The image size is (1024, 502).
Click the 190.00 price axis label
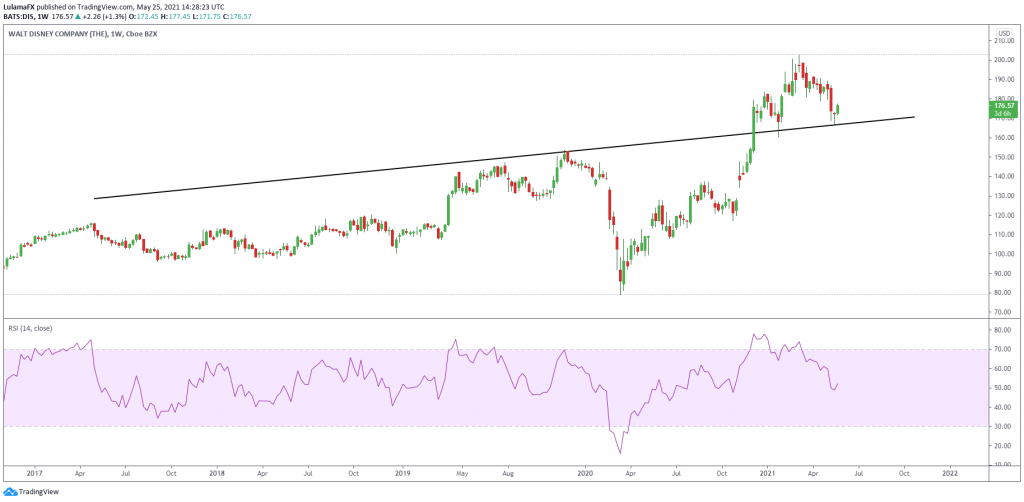(1002, 80)
